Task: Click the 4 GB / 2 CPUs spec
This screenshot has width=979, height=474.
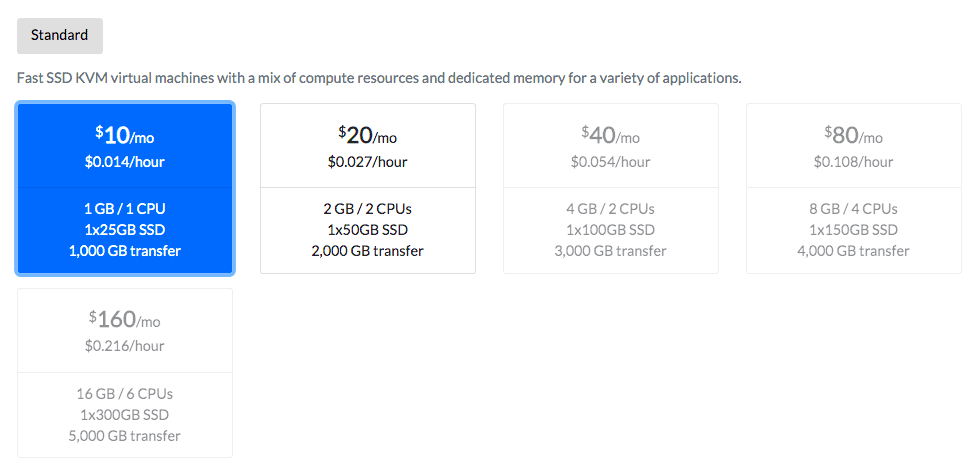Action: coord(611,209)
